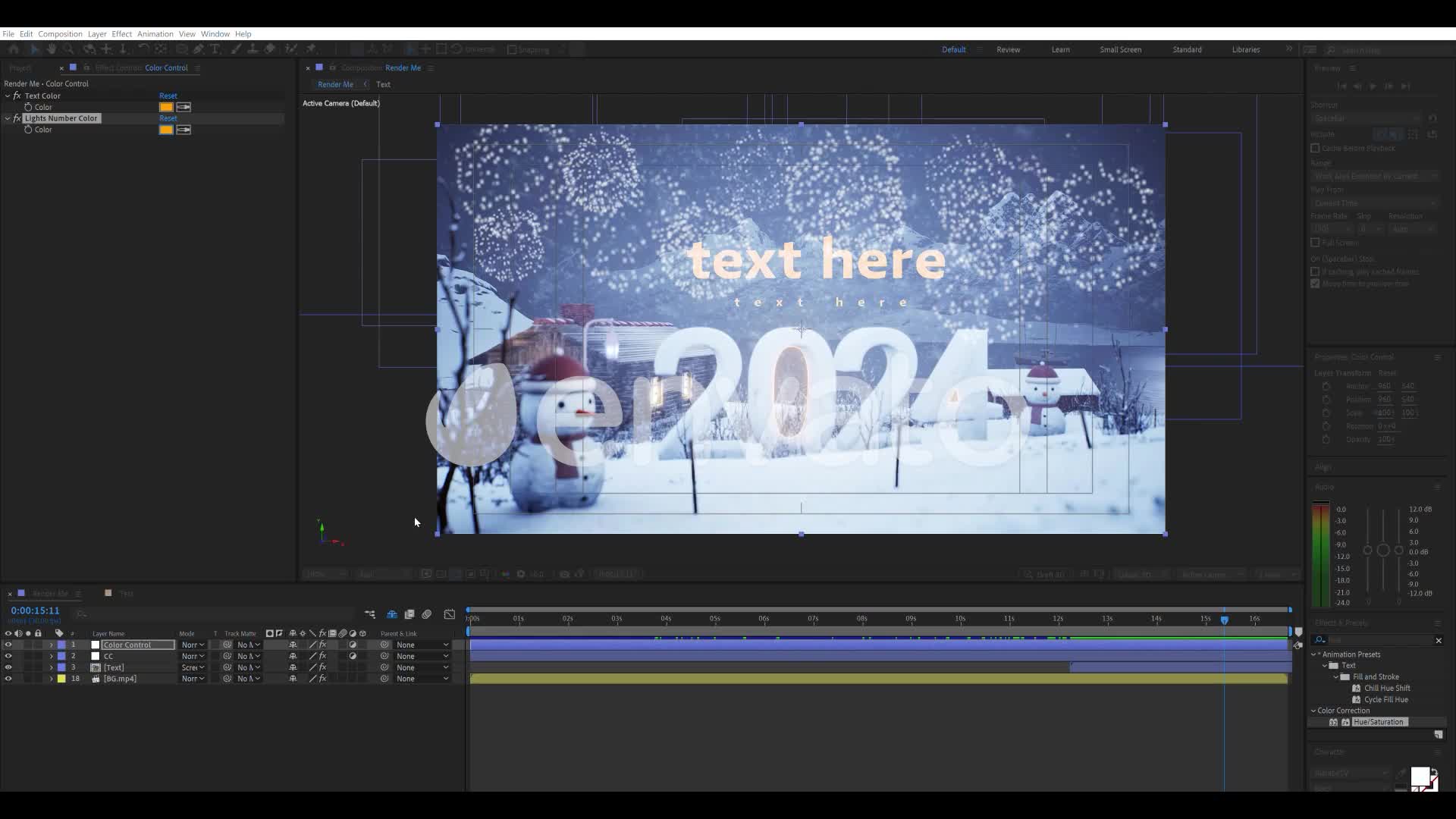Open the Graph Editor icon
This screenshot has height=819, width=1456.
pyautogui.click(x=450, y=614)
